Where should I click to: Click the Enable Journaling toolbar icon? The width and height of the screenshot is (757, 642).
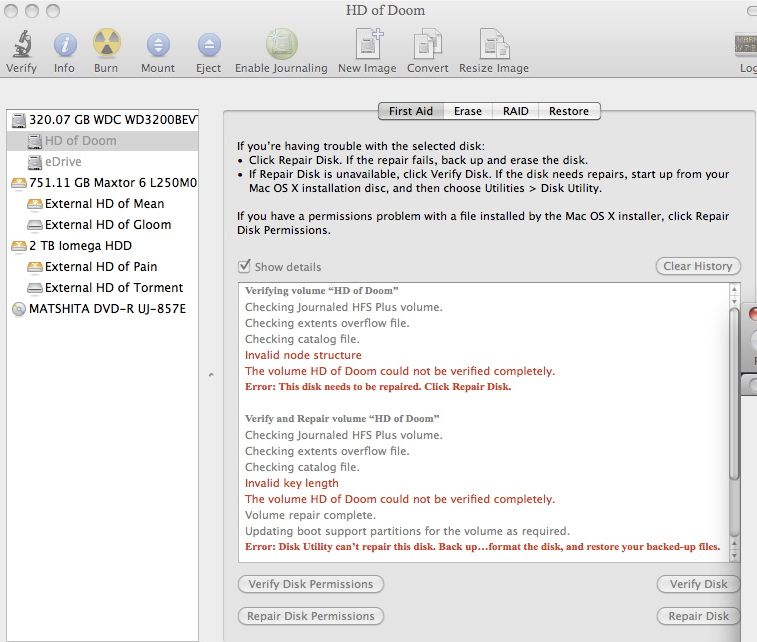pyautogui.click(x=281, y=44)
